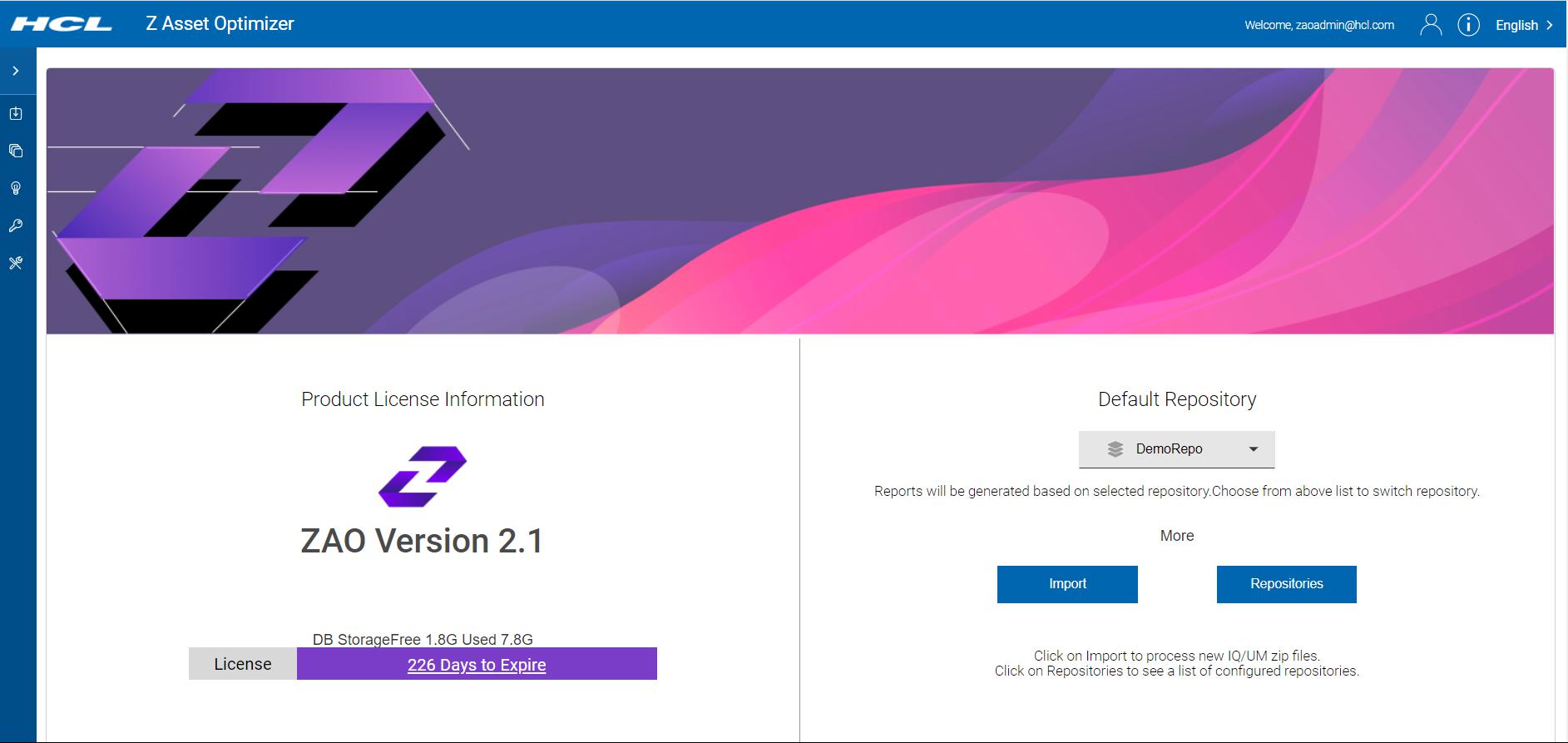Click the Repositories button
The image size is (1568, 743).
pos(1287,584)
